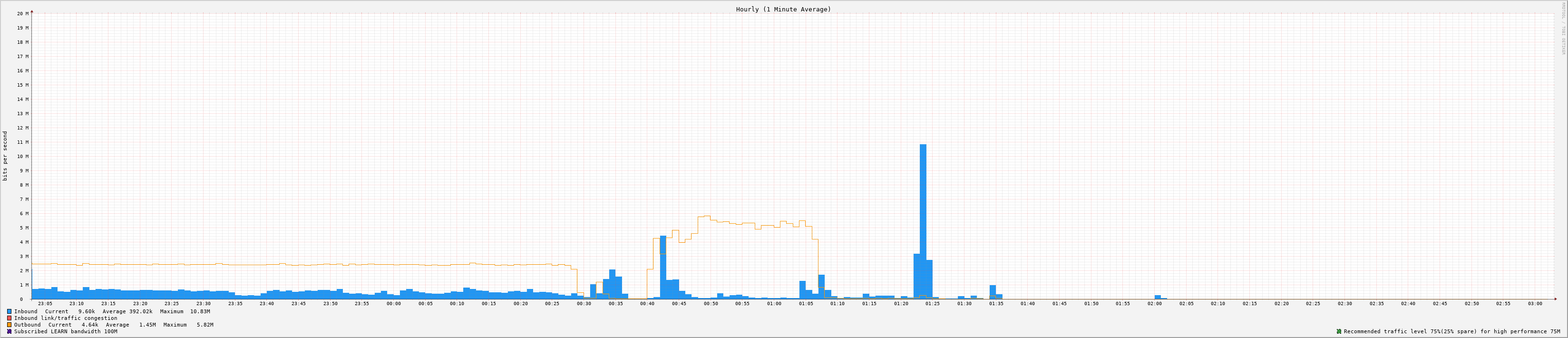The width and height of the screenshot is (1568, 338).
Task: Click the 01:25 time axis label
Action: (x=933, y=303)
